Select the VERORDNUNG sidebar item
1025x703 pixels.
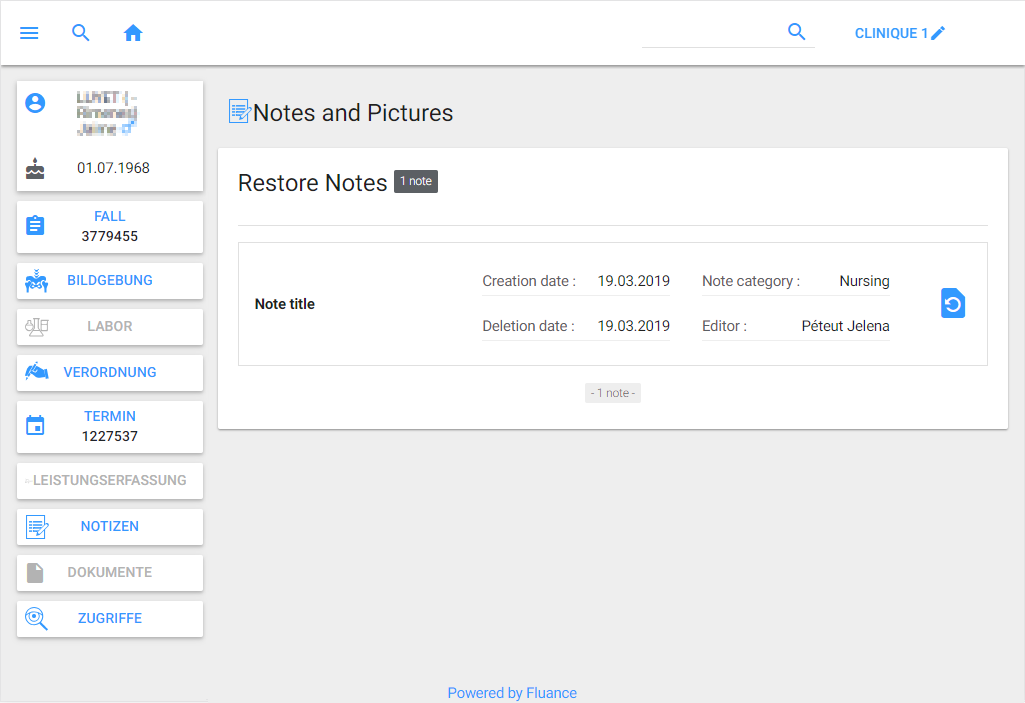[x=110, y=373]
